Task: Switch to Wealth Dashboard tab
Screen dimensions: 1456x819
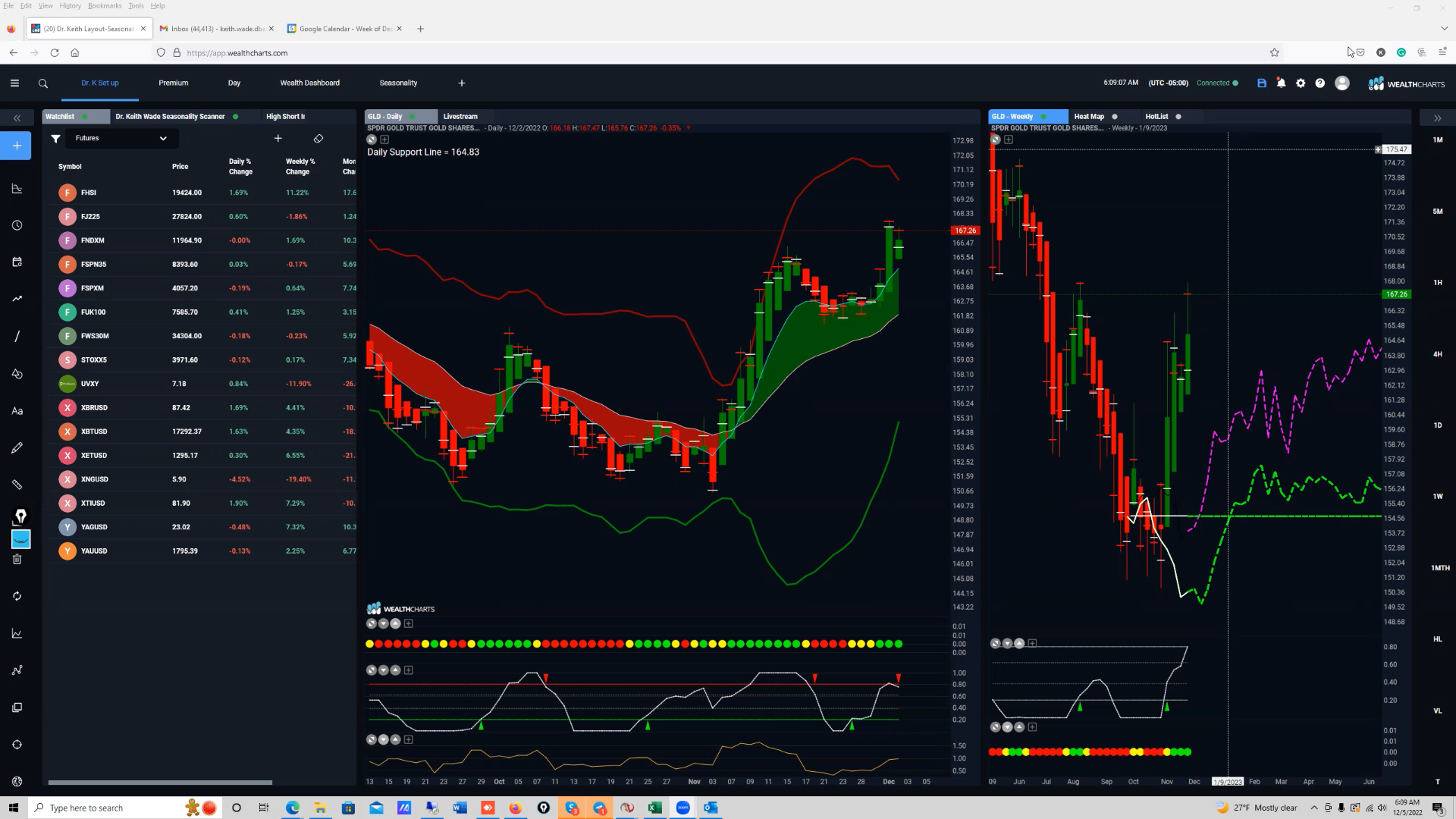Action: click(x=310, y=83)
